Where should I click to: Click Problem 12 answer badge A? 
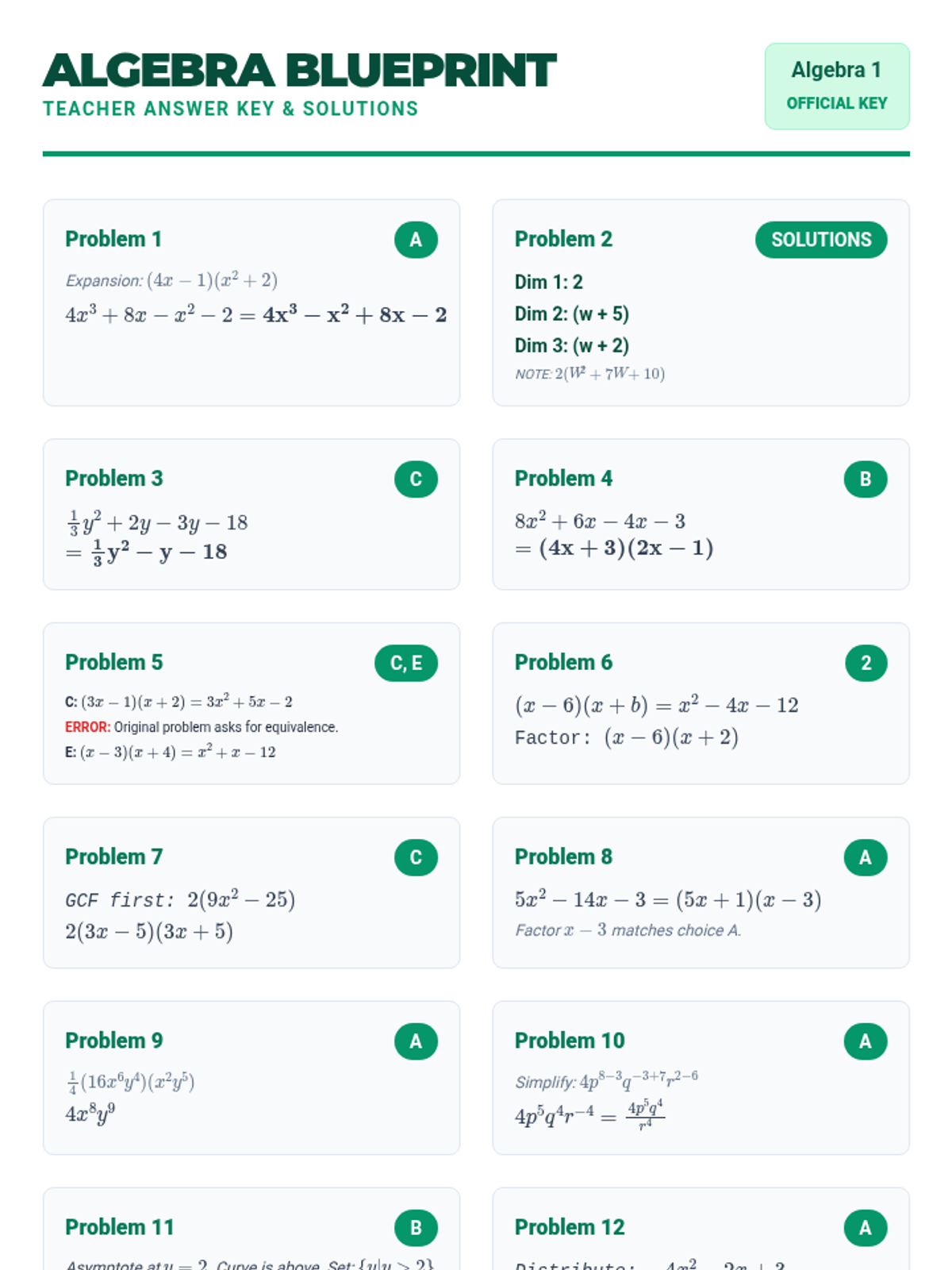[x=865, y=1228]
